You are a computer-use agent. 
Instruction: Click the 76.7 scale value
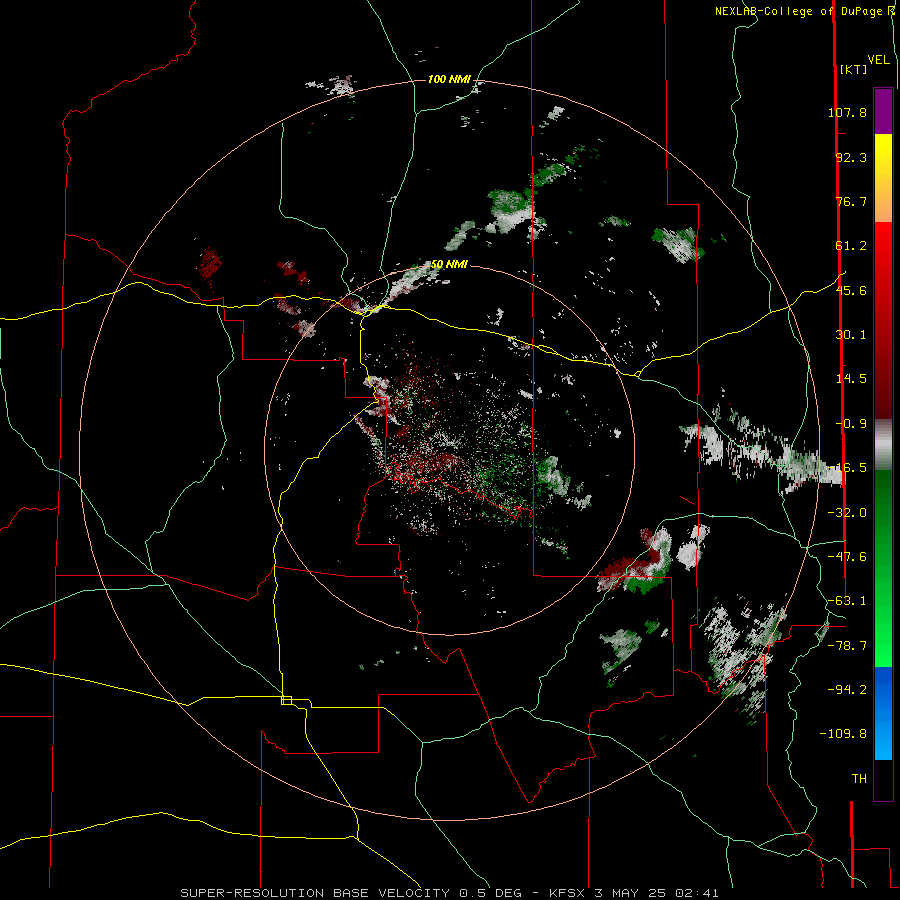[x=851, y=201]
